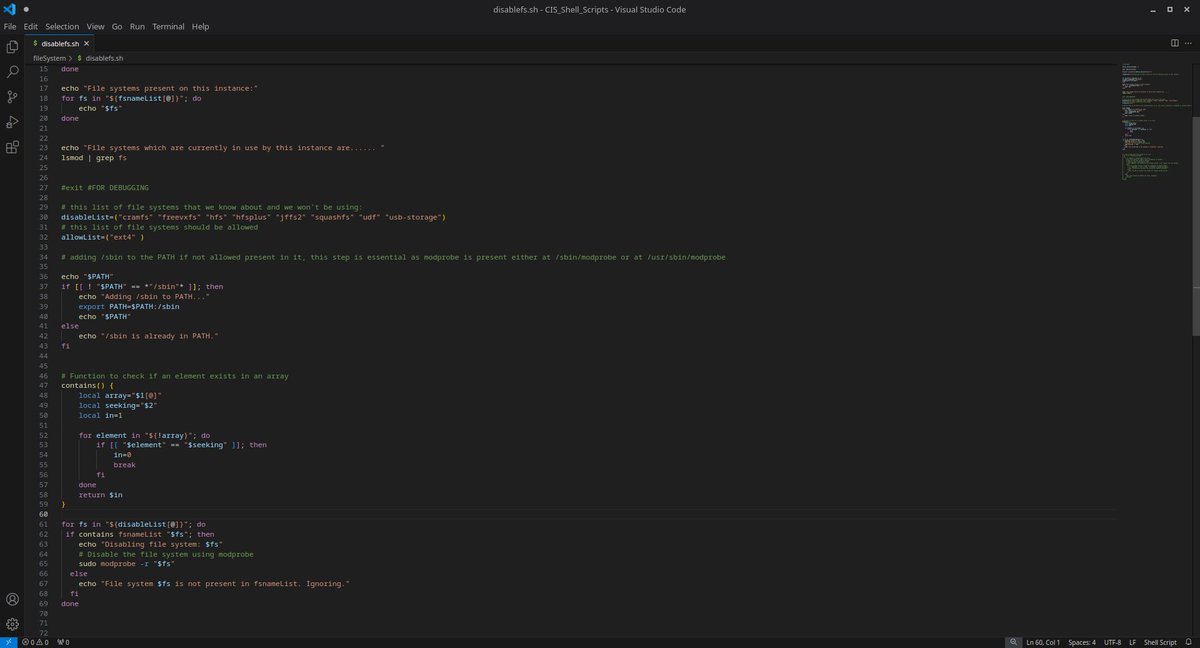Open the Extensions view

(12, 147)
